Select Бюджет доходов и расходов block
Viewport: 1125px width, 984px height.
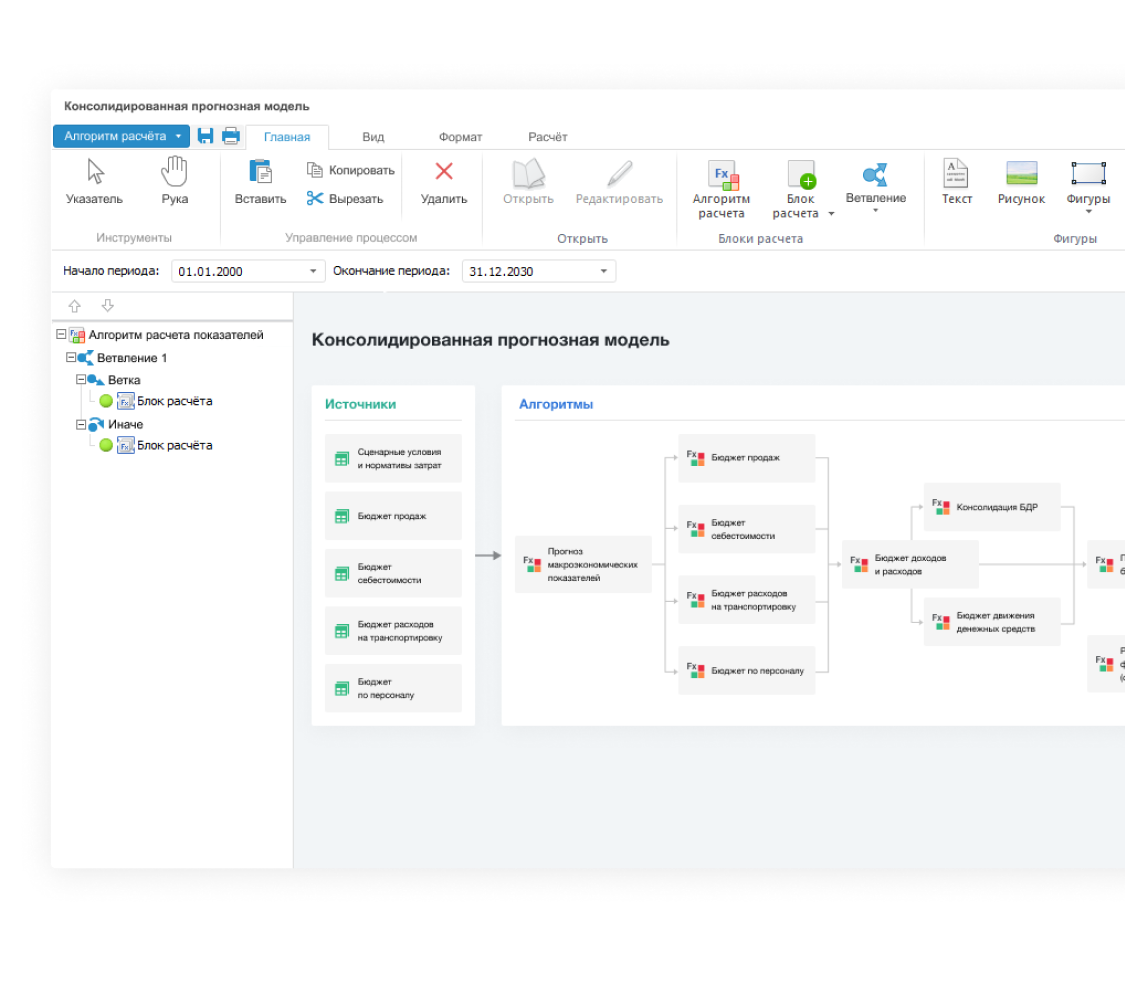(910, 564)
